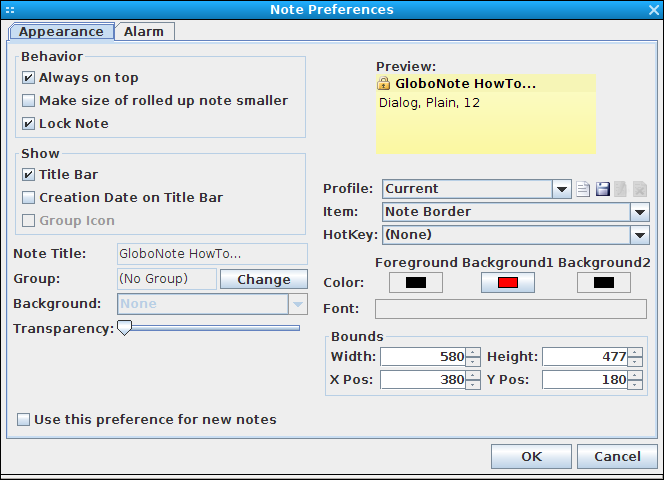664x480 pixels.
Task: Decrease Y Pos with the down arrow
Action: [635, 384]
